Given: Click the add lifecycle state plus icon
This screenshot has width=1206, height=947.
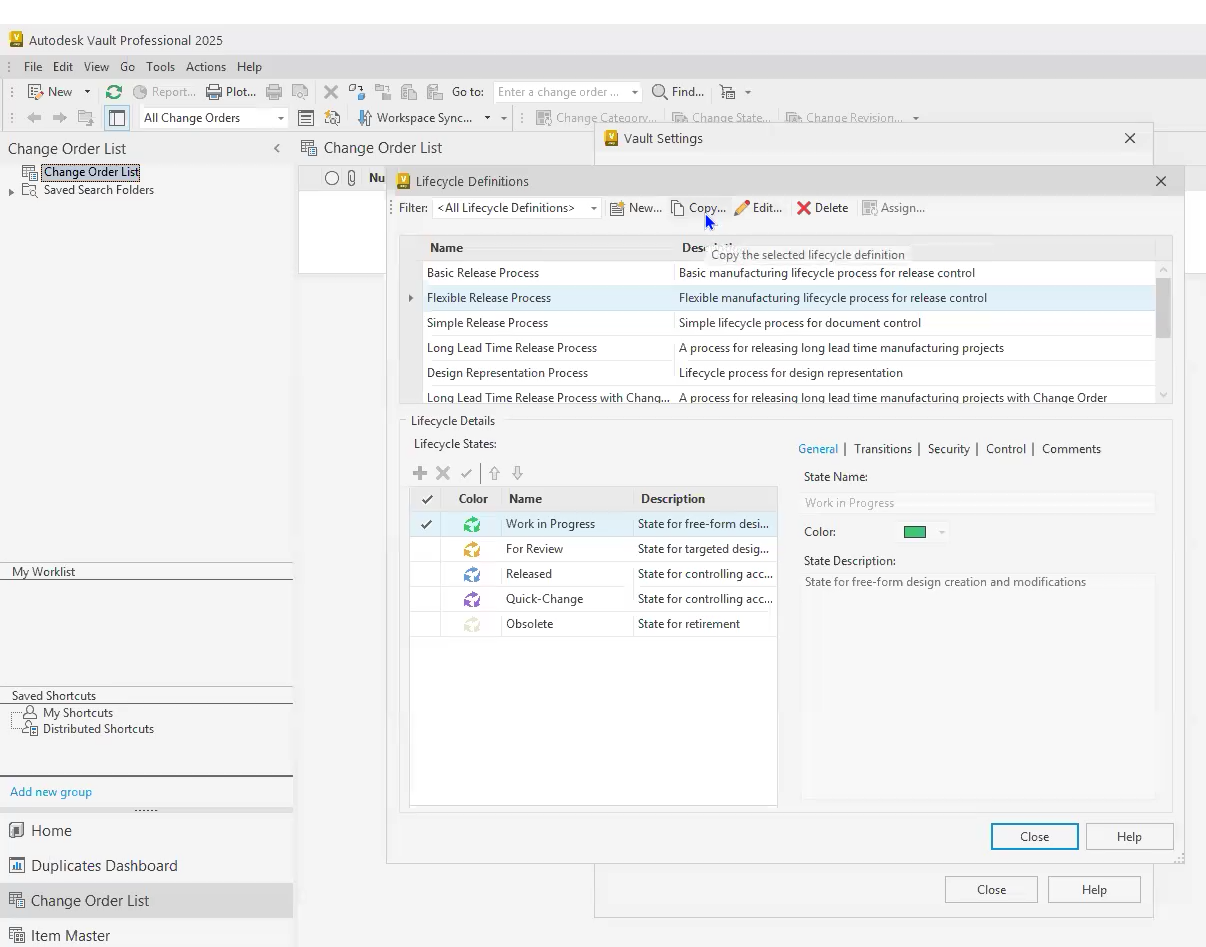Looking at the screenshot, I should click(x=420, y=473).
